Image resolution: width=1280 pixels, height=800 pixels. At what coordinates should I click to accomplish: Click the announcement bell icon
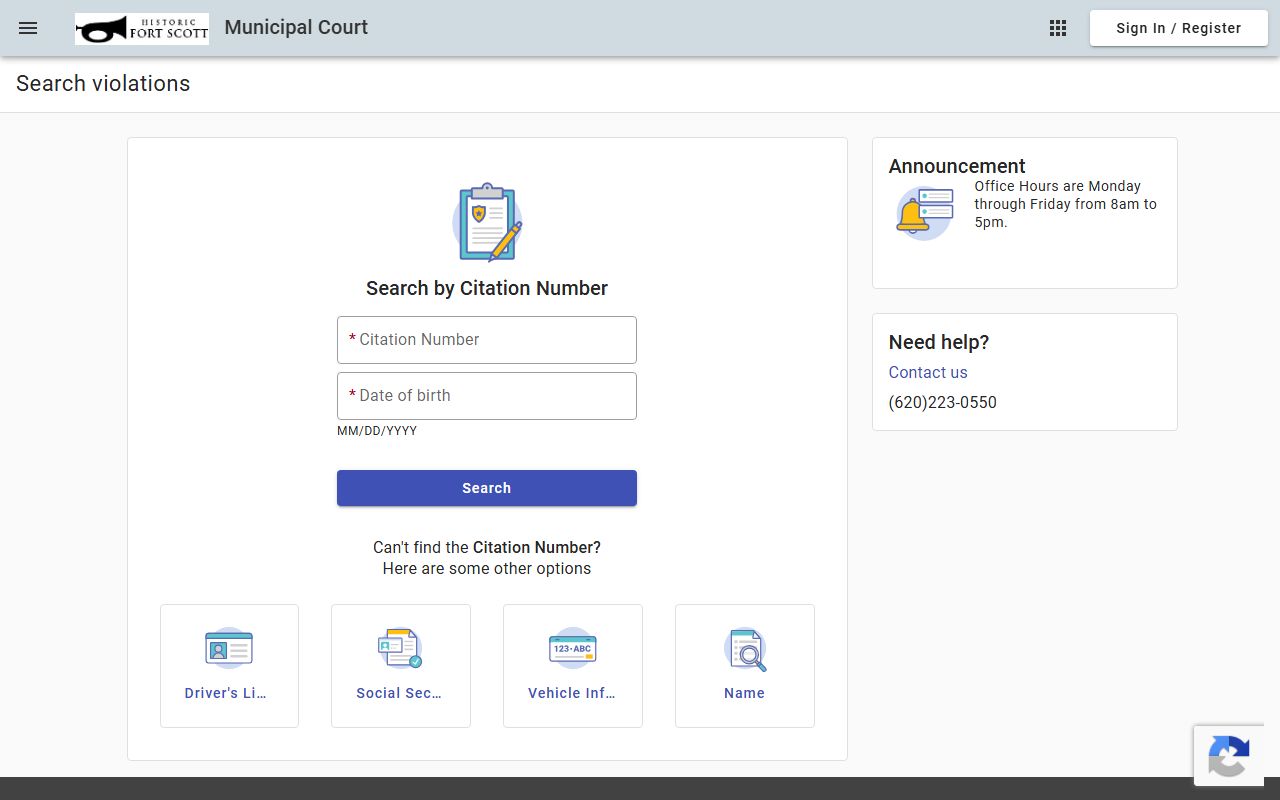click(924, 213)
